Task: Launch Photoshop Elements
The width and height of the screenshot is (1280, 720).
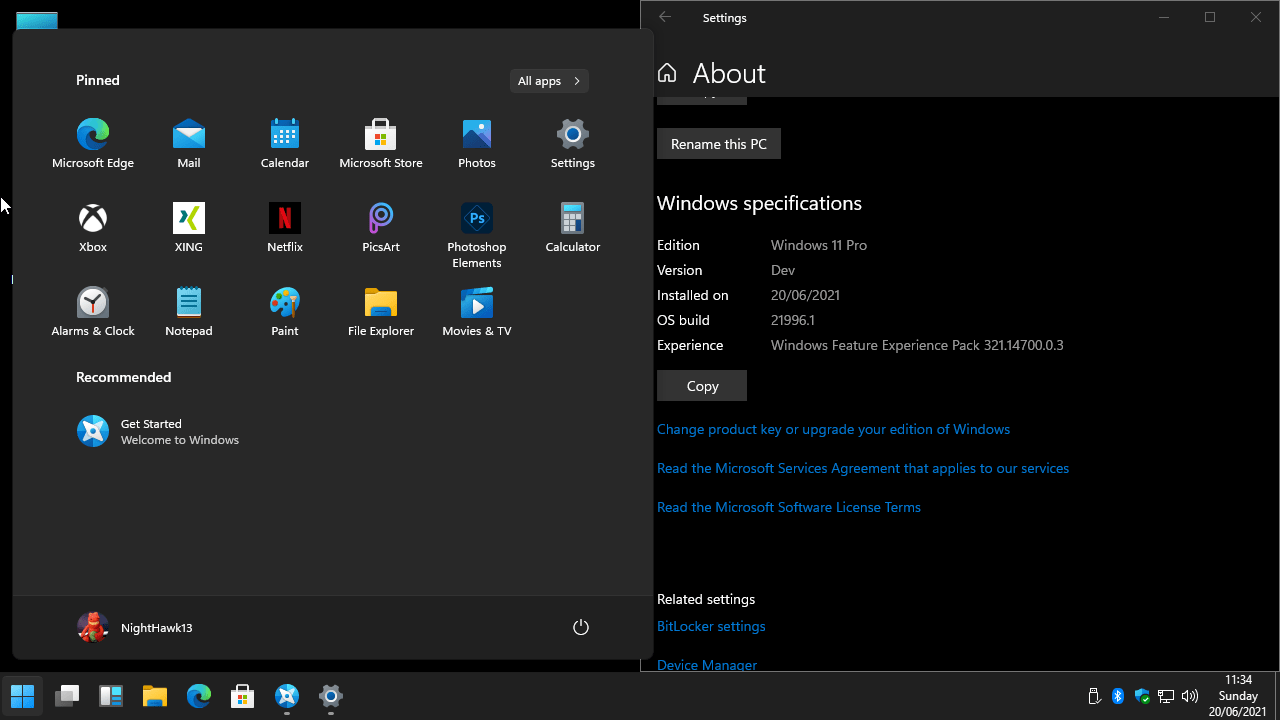Action: coord(477,236)
